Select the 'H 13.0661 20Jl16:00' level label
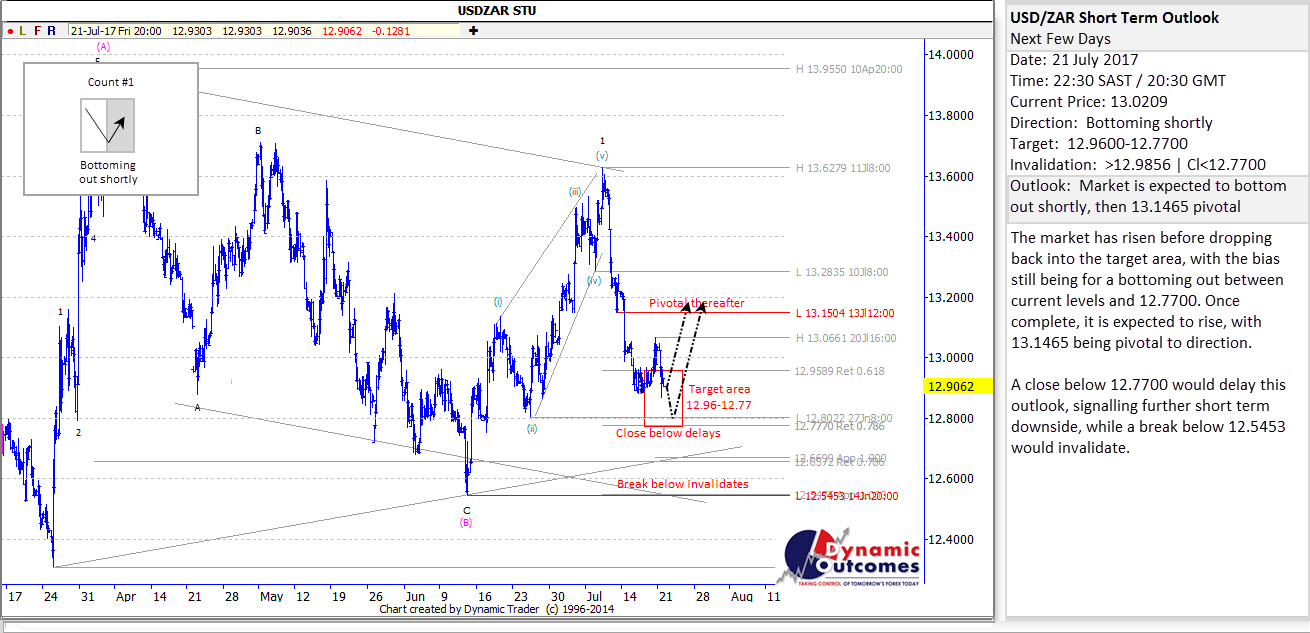The width and height of the screenshot is (1310, 633). (x=845, y=338)
